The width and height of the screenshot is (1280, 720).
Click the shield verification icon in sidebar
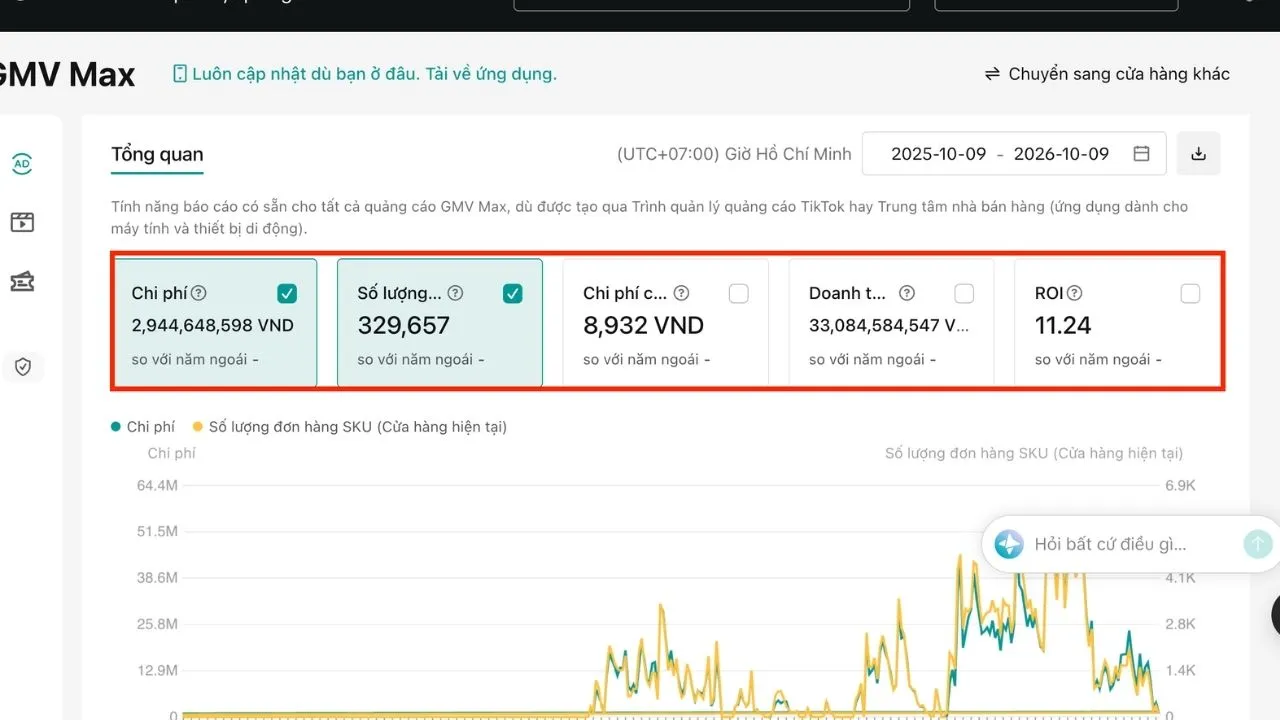click(x=23, y=367)
